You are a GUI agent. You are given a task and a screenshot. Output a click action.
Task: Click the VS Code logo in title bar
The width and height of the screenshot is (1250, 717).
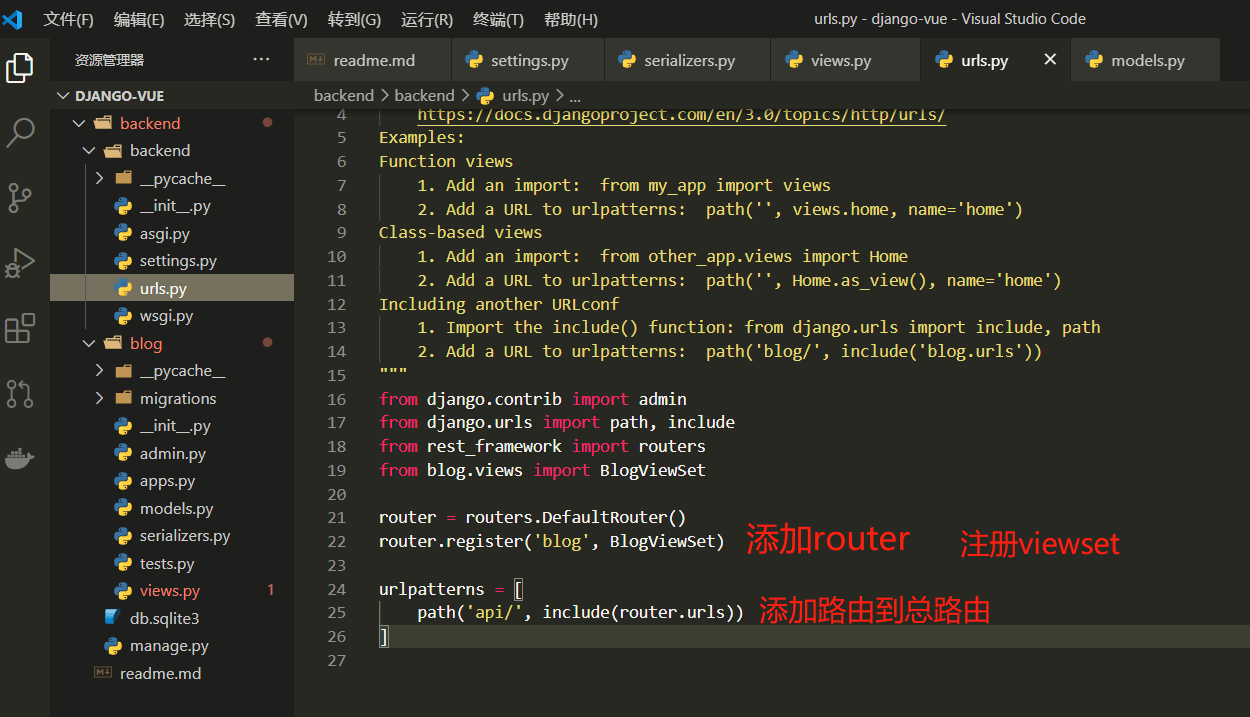coord(13,19)
